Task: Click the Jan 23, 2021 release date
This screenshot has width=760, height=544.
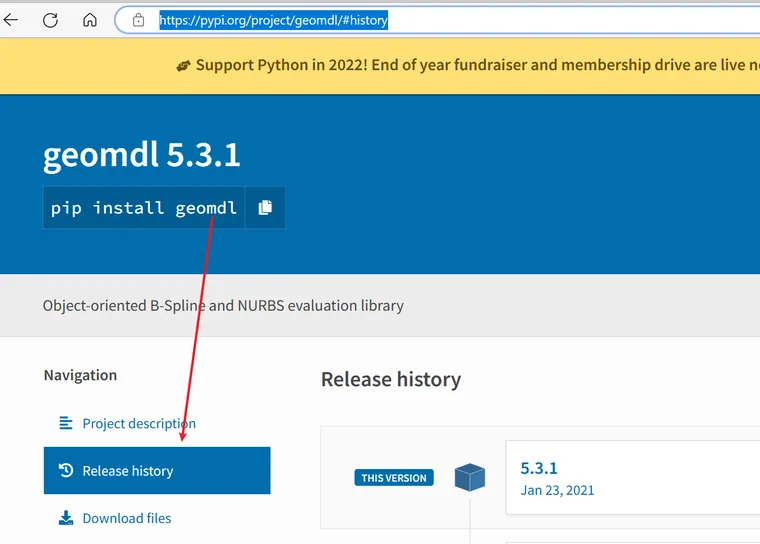Action: point(557,490)
